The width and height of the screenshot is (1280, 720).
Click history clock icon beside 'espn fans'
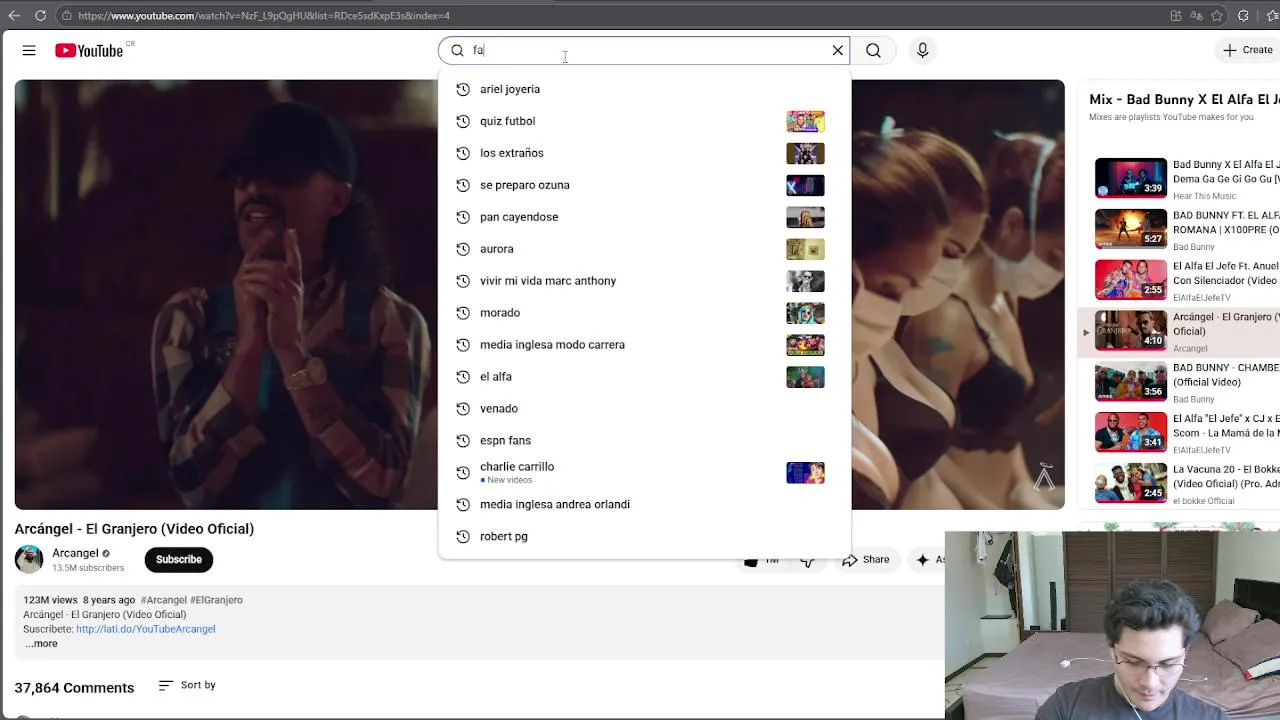point(463,441)
